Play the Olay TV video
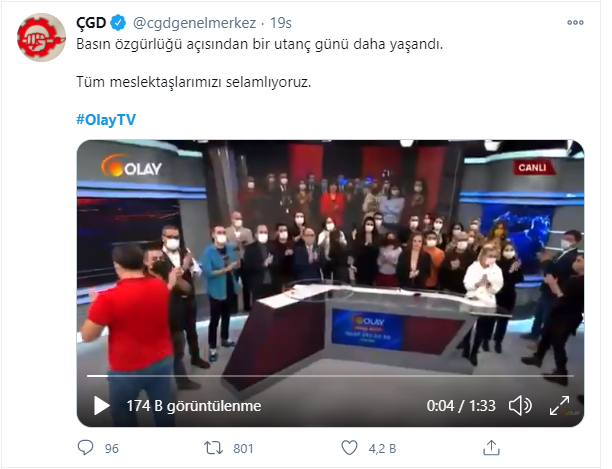This screenshot has width=612, height=469. [101, 405]
